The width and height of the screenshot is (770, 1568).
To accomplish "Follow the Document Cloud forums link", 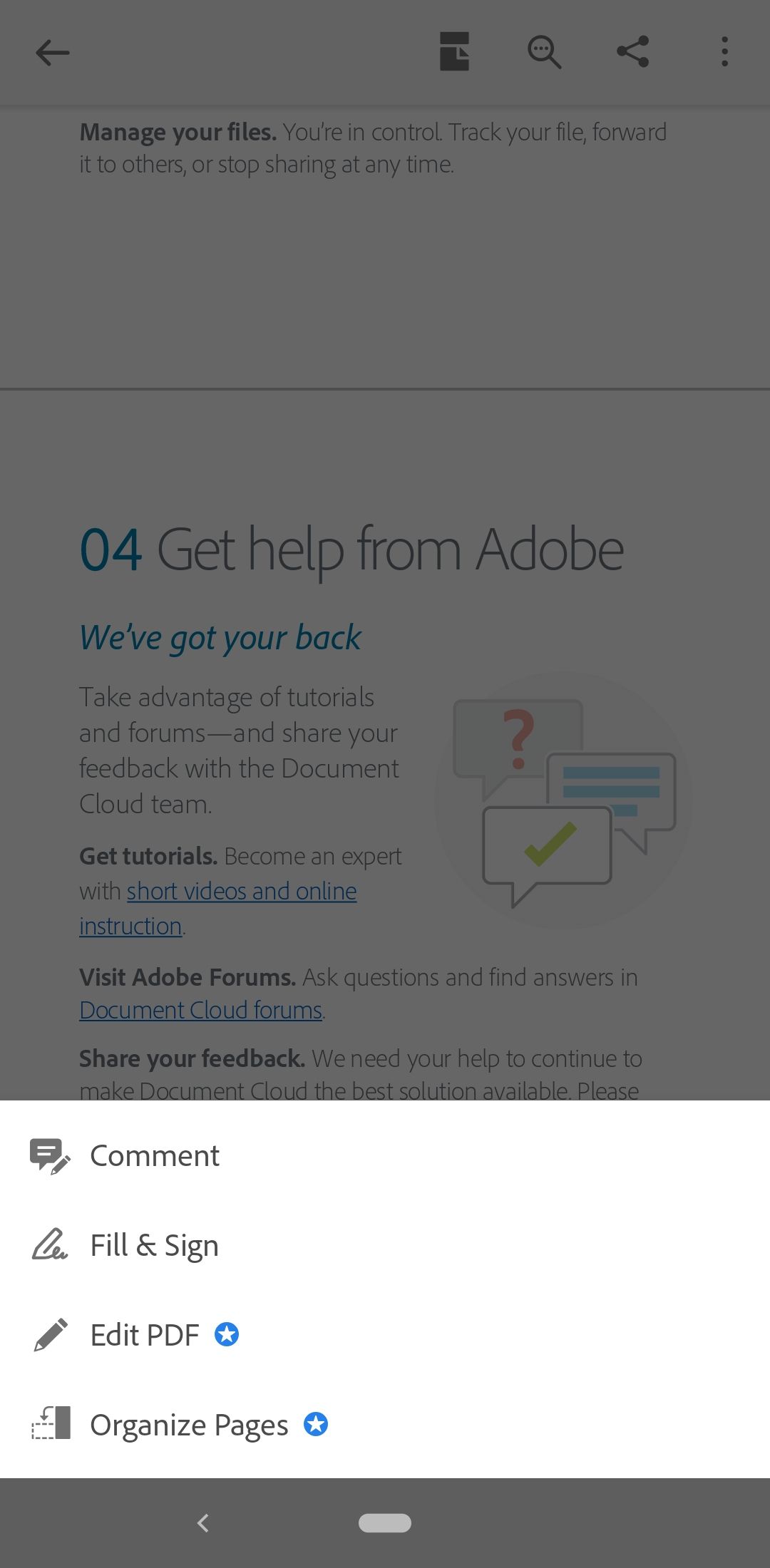I will click(x=200, y=1009).
